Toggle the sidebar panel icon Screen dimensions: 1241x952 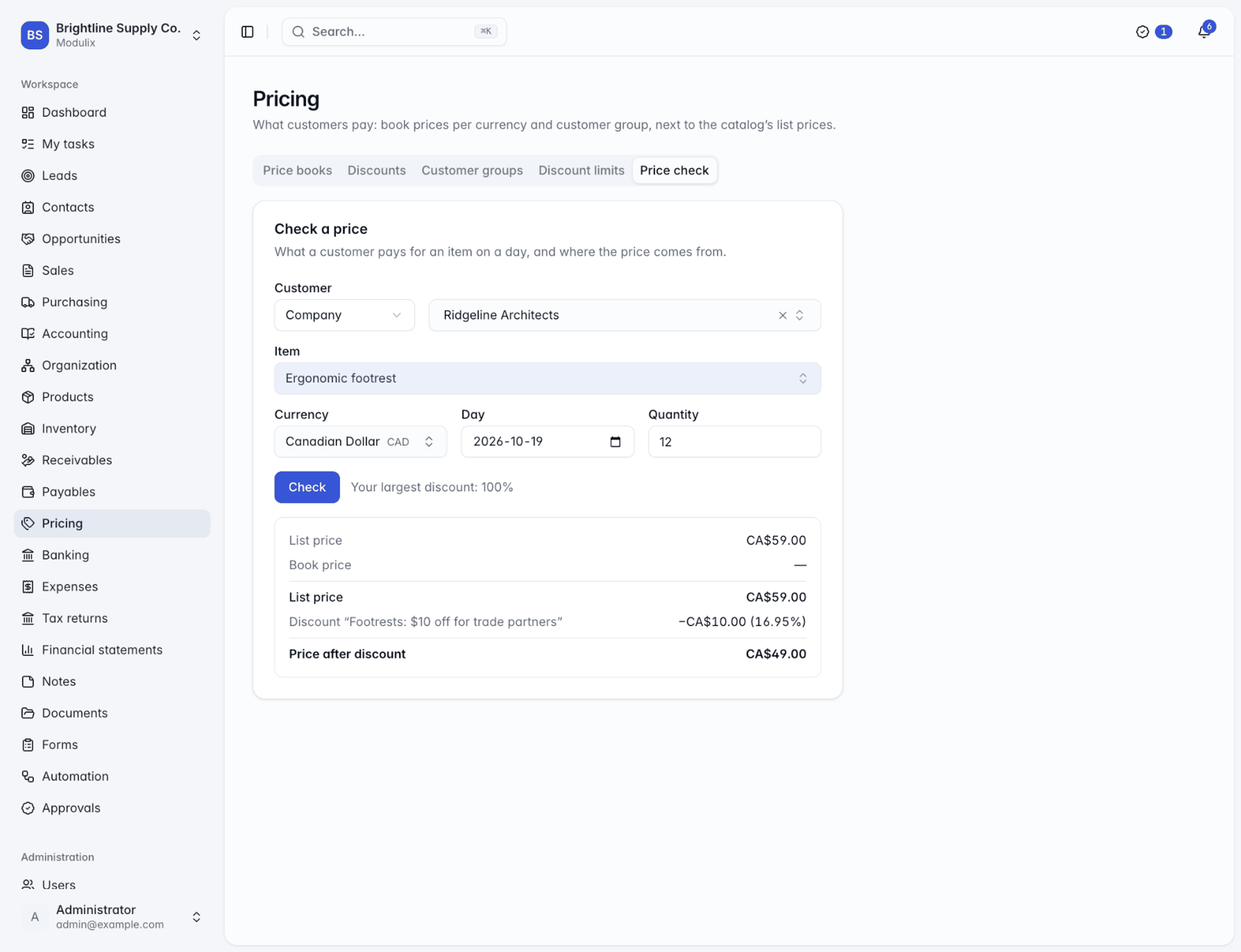[x=247, y=32]
